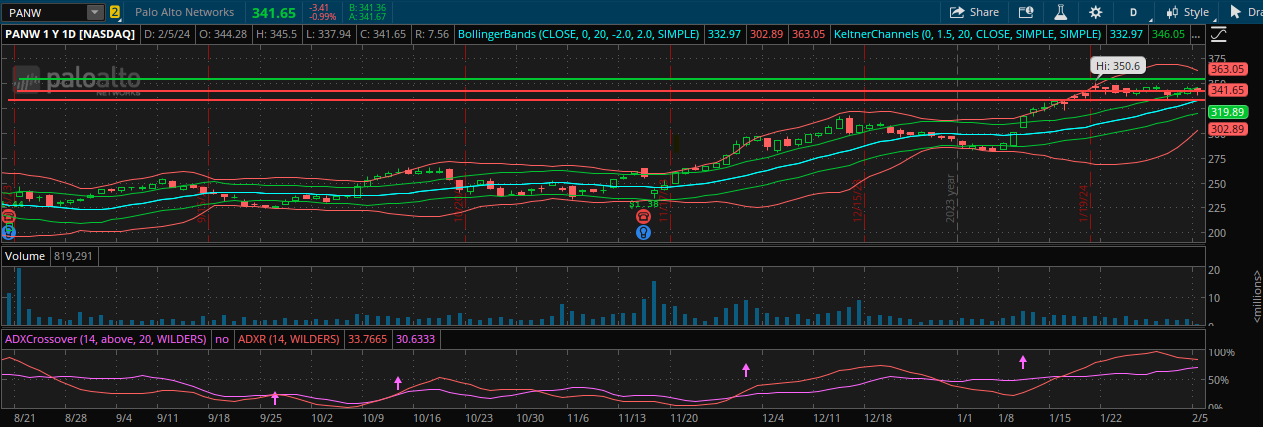
Task: Click the ADX crossover arrow after 10/9
Action: tap(398, 382)
